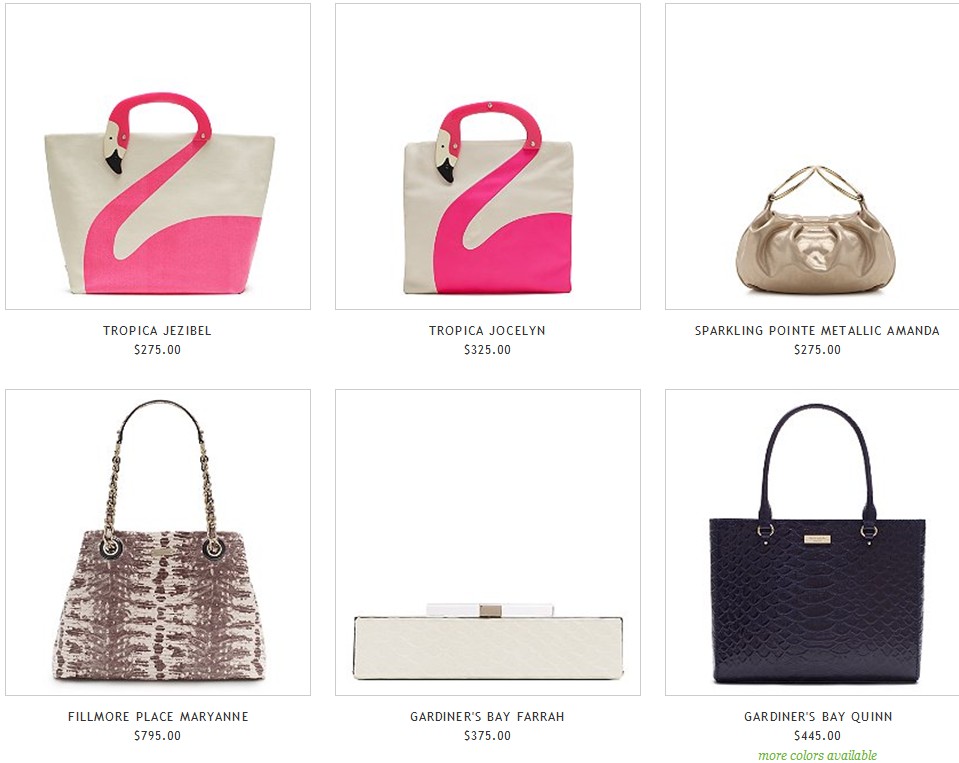Open the Fillmore Place Maryanne snakeskin bag image
Screen dimensions: 959x763
point(158,542)
